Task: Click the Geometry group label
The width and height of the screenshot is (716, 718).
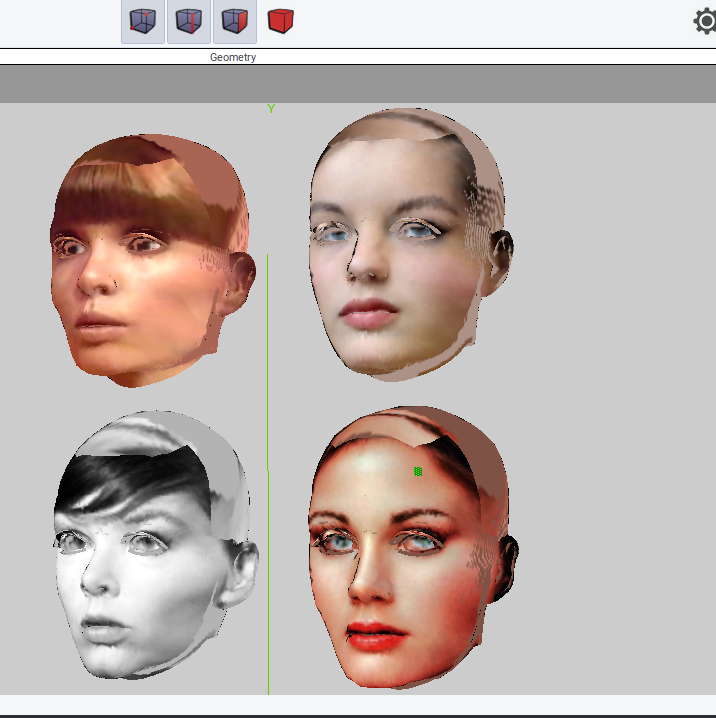Action: point(233,57)
